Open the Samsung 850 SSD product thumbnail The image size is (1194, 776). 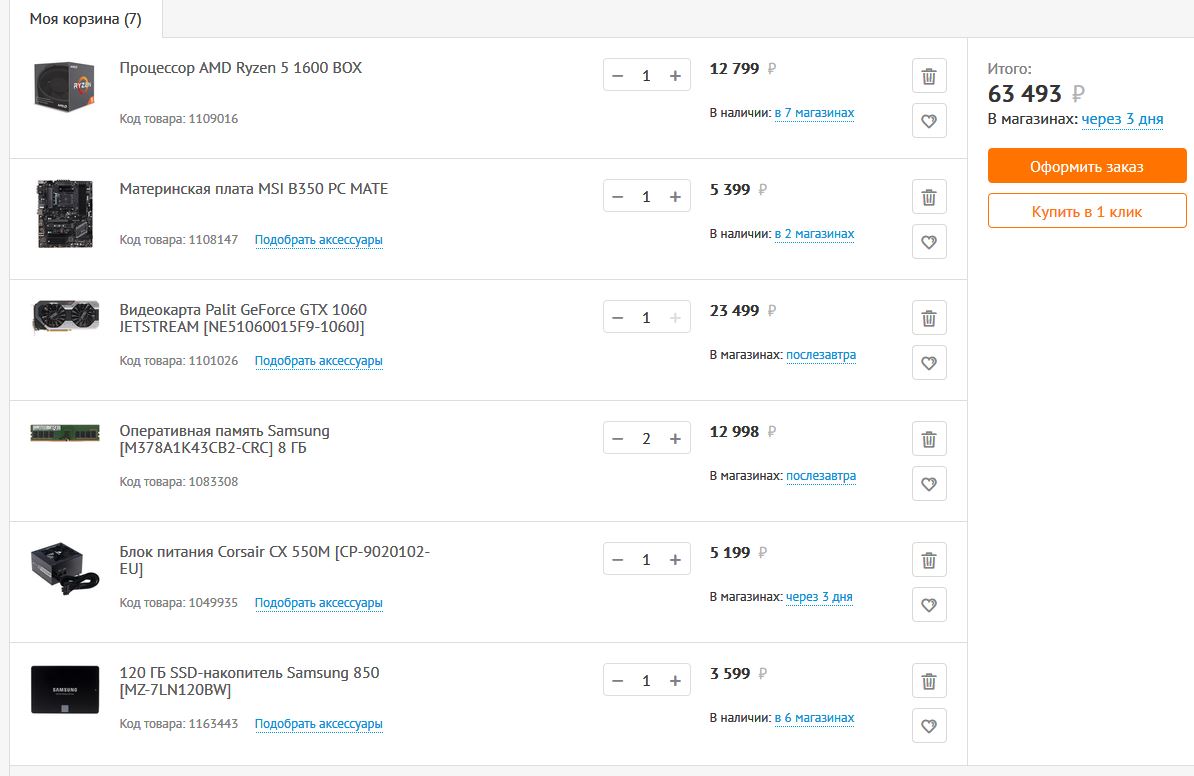click(x=65, y=689)
